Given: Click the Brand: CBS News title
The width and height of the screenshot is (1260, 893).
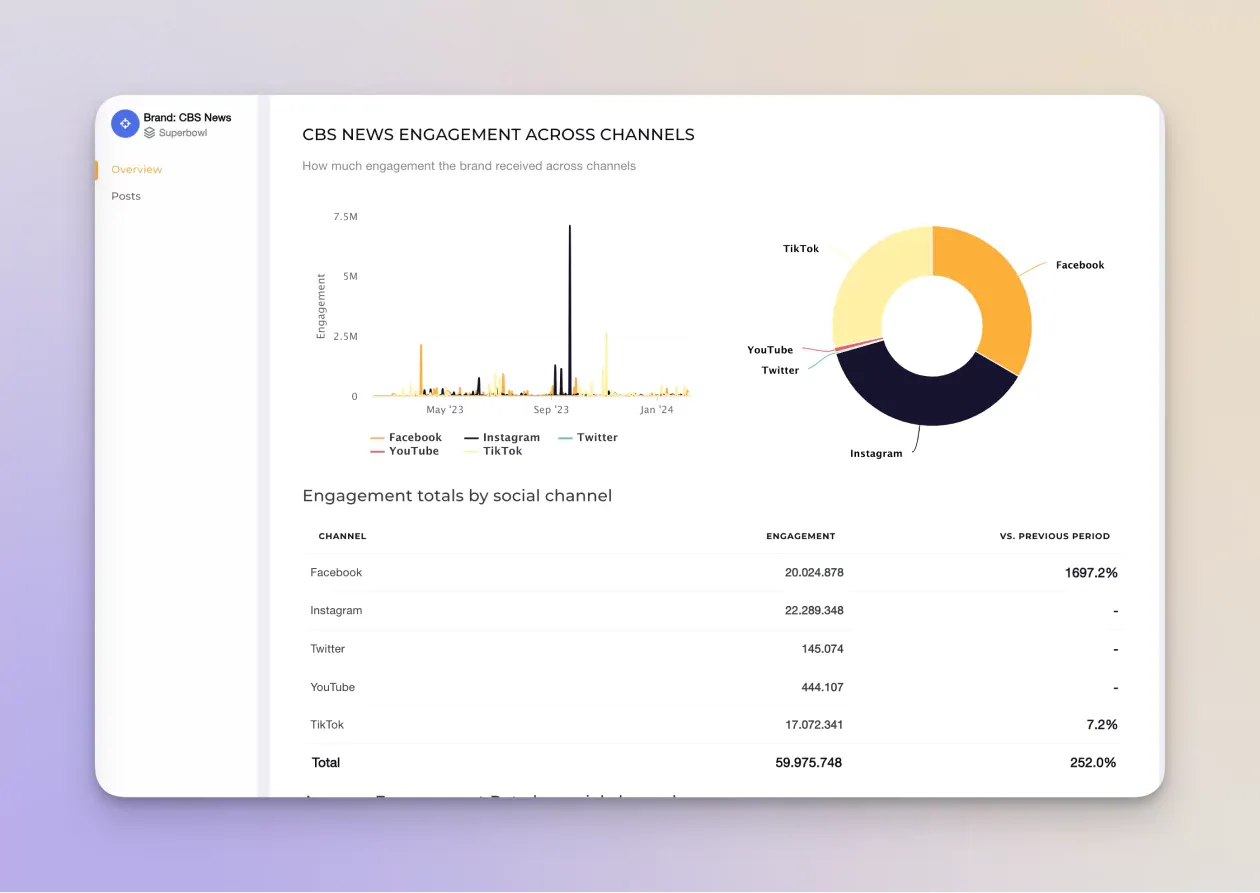Looking at the screenshot, I should tap(187, 118).
